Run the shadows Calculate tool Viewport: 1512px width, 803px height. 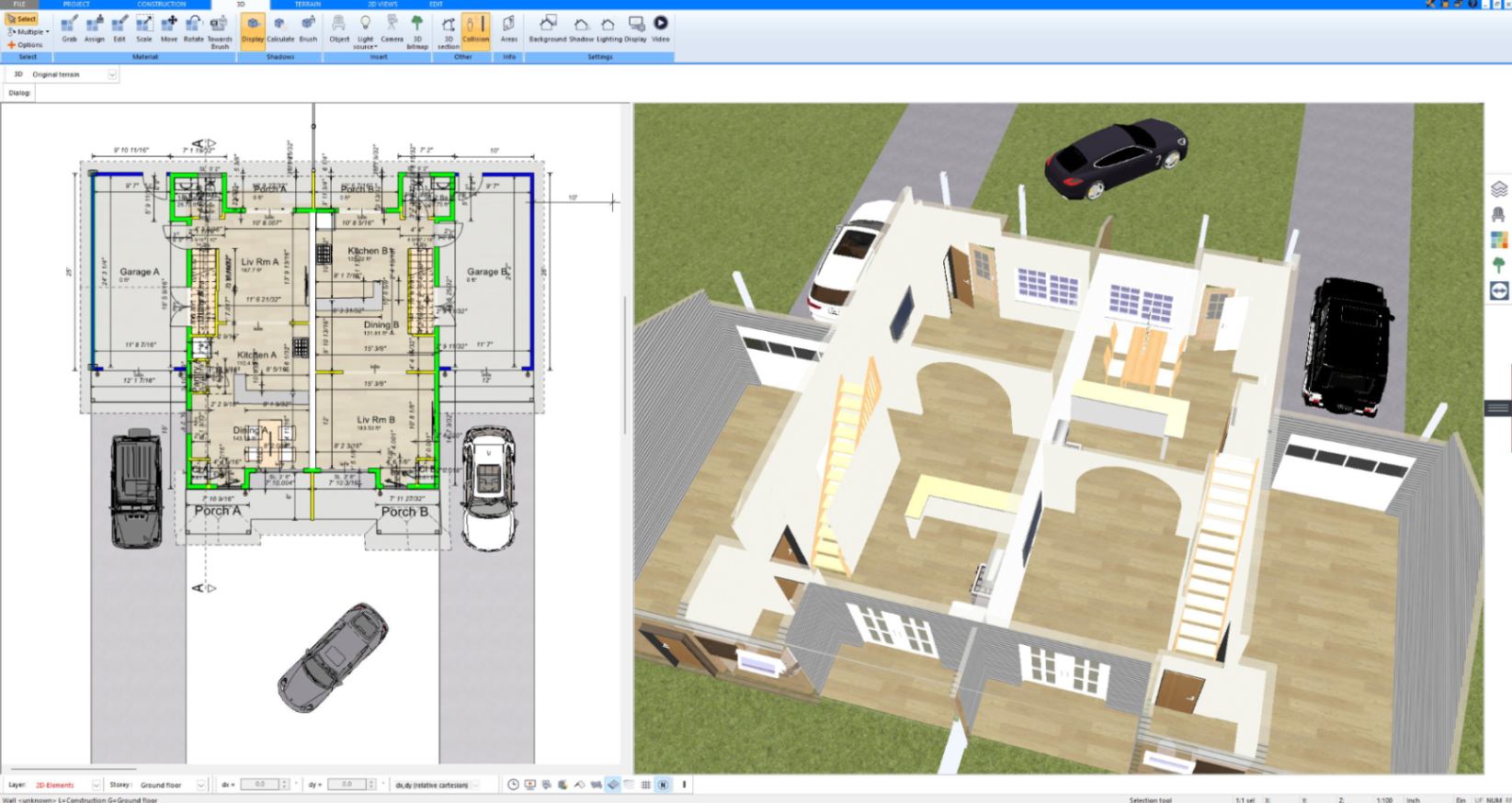[x=280, y=28]
